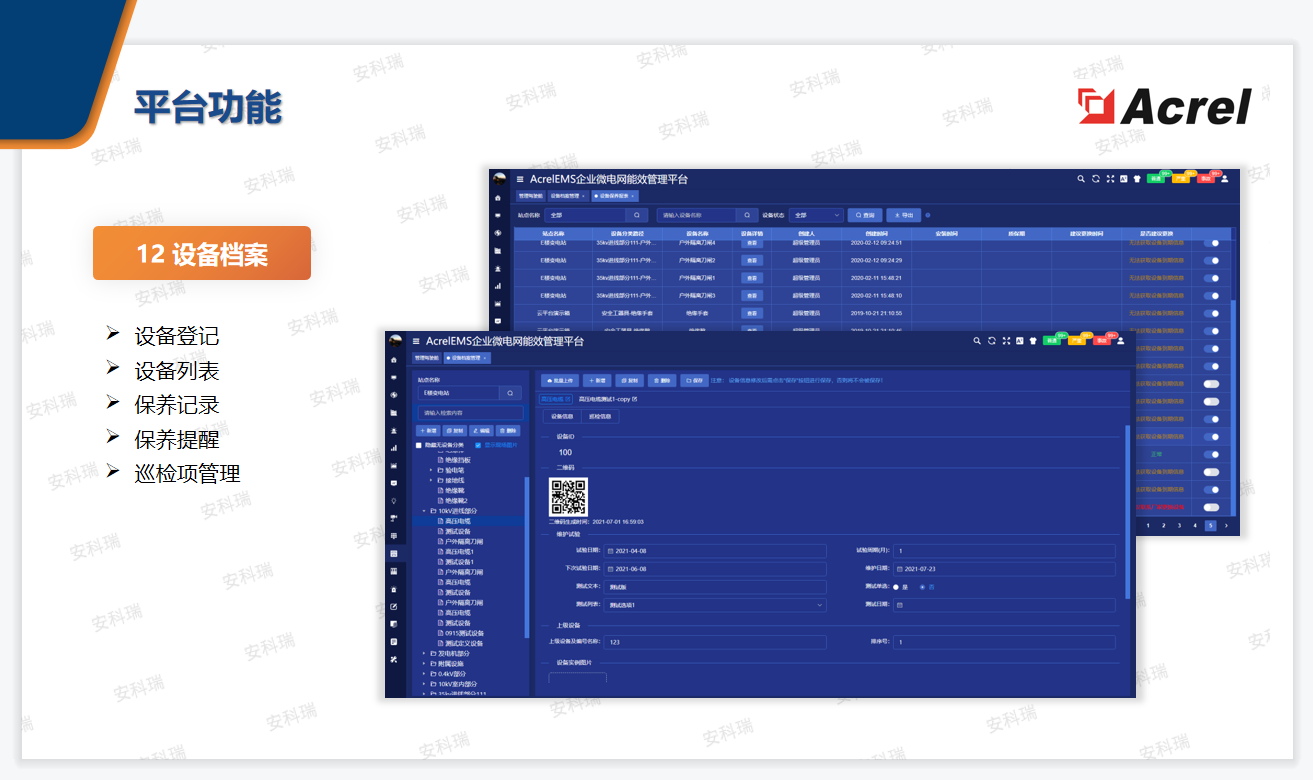Click the hamburger menu icon in the front window
Image resolution: width=1313 pixels, height=780 pixels.
click(416, 342)
